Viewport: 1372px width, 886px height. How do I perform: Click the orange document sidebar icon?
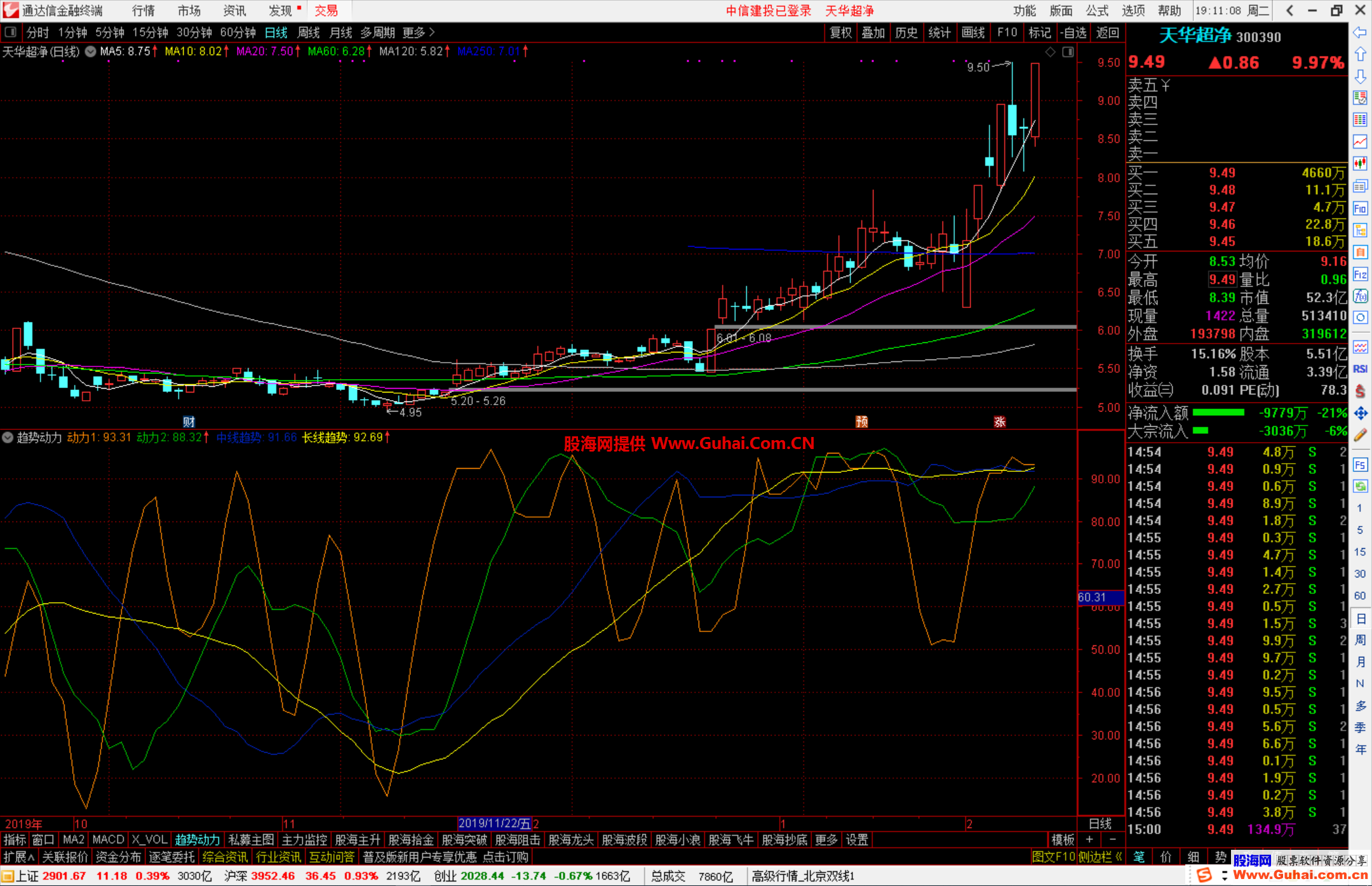point(1360,252)
